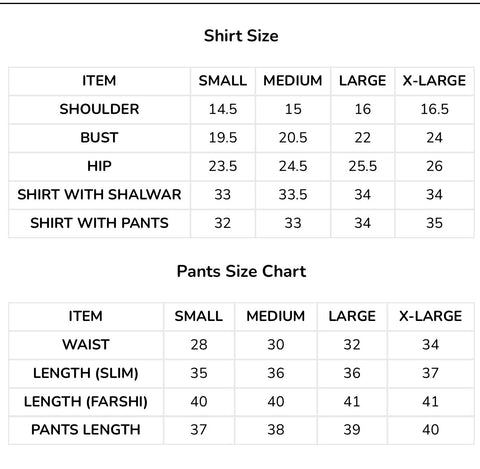Click shirt table MEDIUM column header
The width and height of the screenshot is (480, 469).
click(293, 81)
